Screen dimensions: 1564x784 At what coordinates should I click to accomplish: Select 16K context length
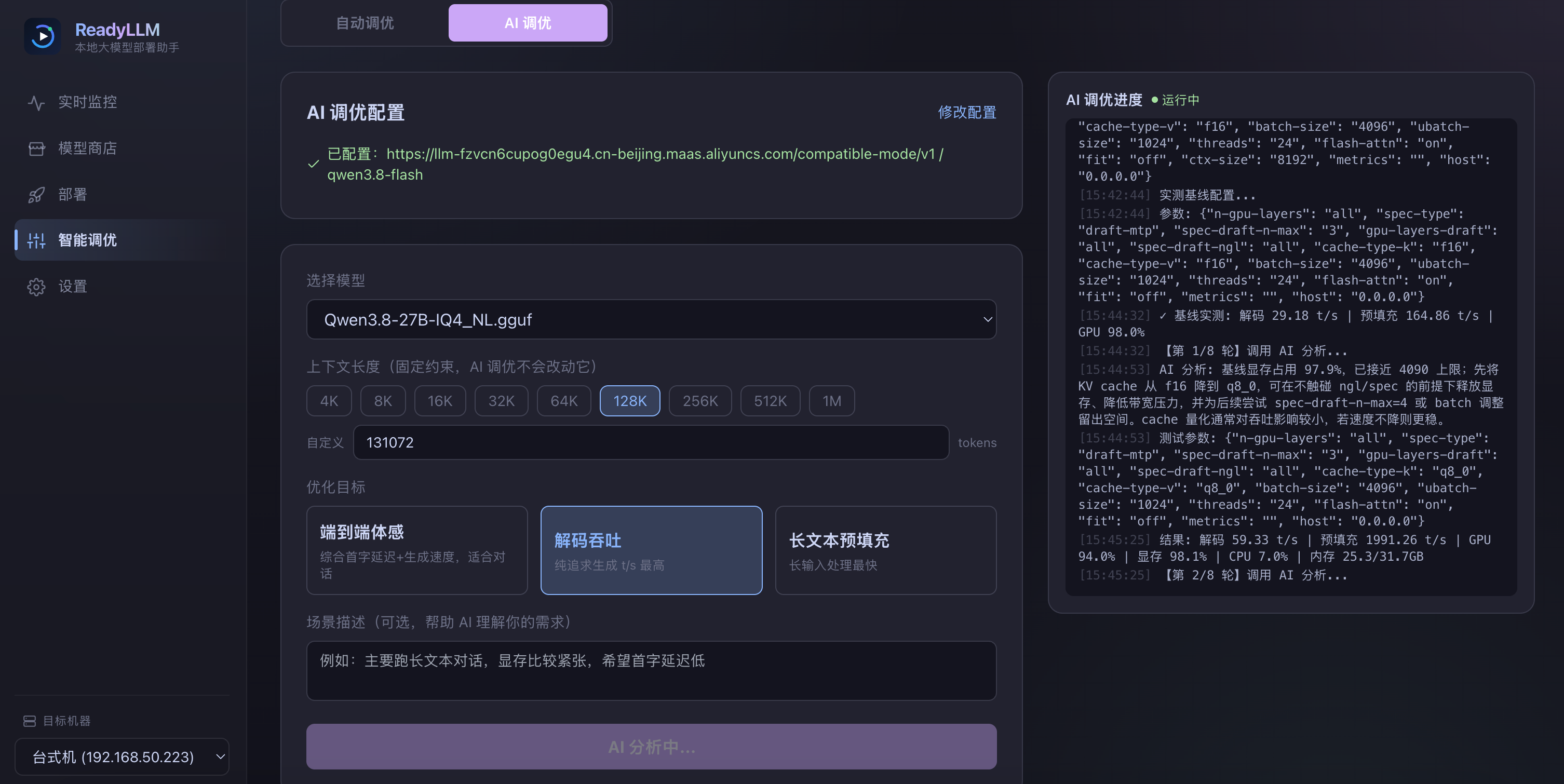pos(440,401)
